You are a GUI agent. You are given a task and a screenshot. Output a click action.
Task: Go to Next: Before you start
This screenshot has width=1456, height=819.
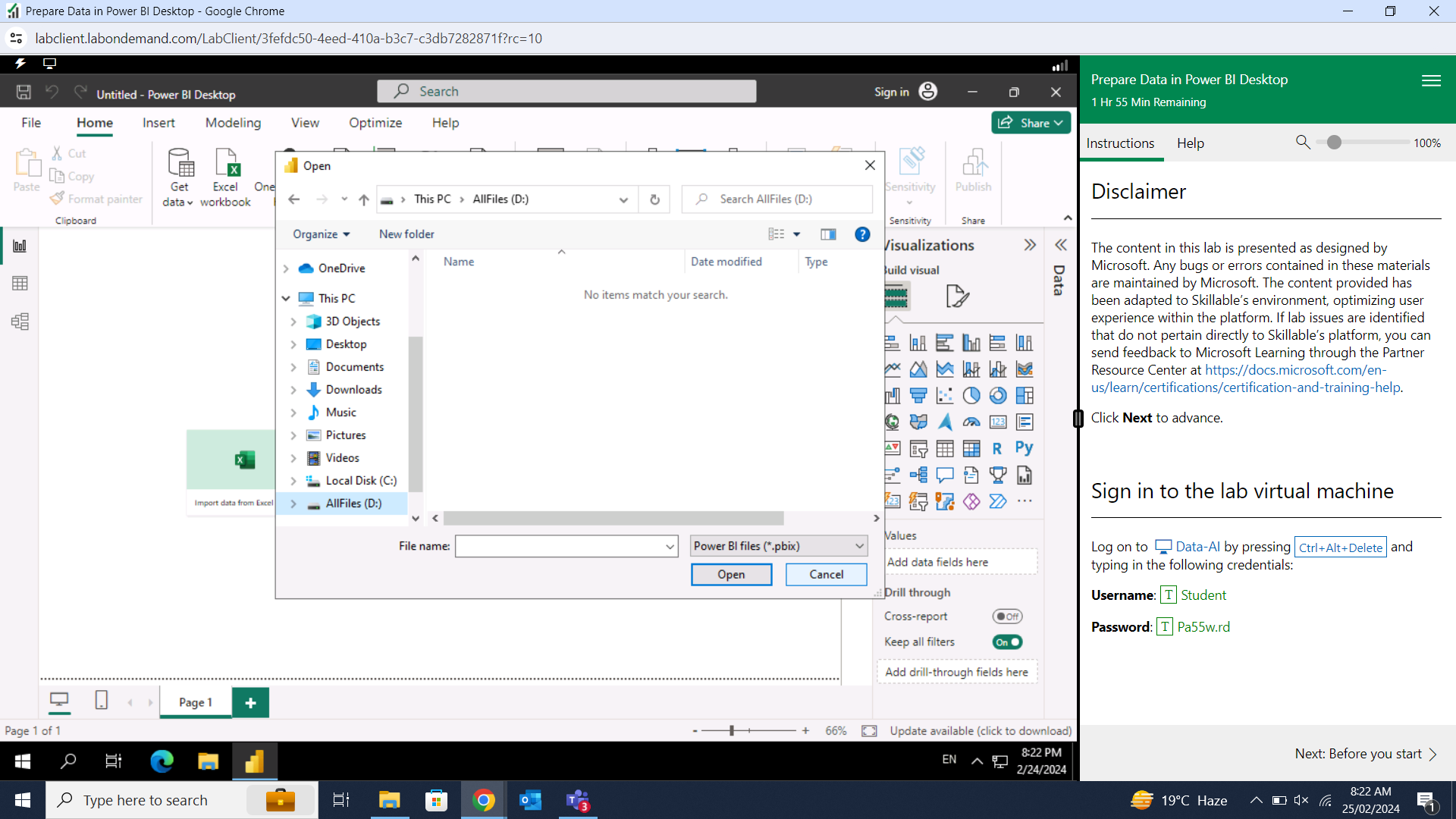coord(1366,754)
